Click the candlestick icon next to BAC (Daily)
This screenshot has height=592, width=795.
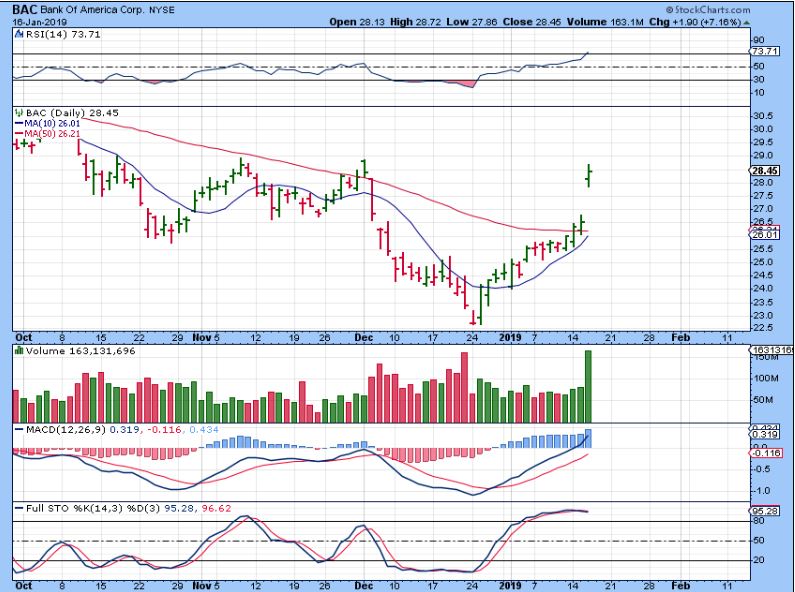[x=19, y=113]
